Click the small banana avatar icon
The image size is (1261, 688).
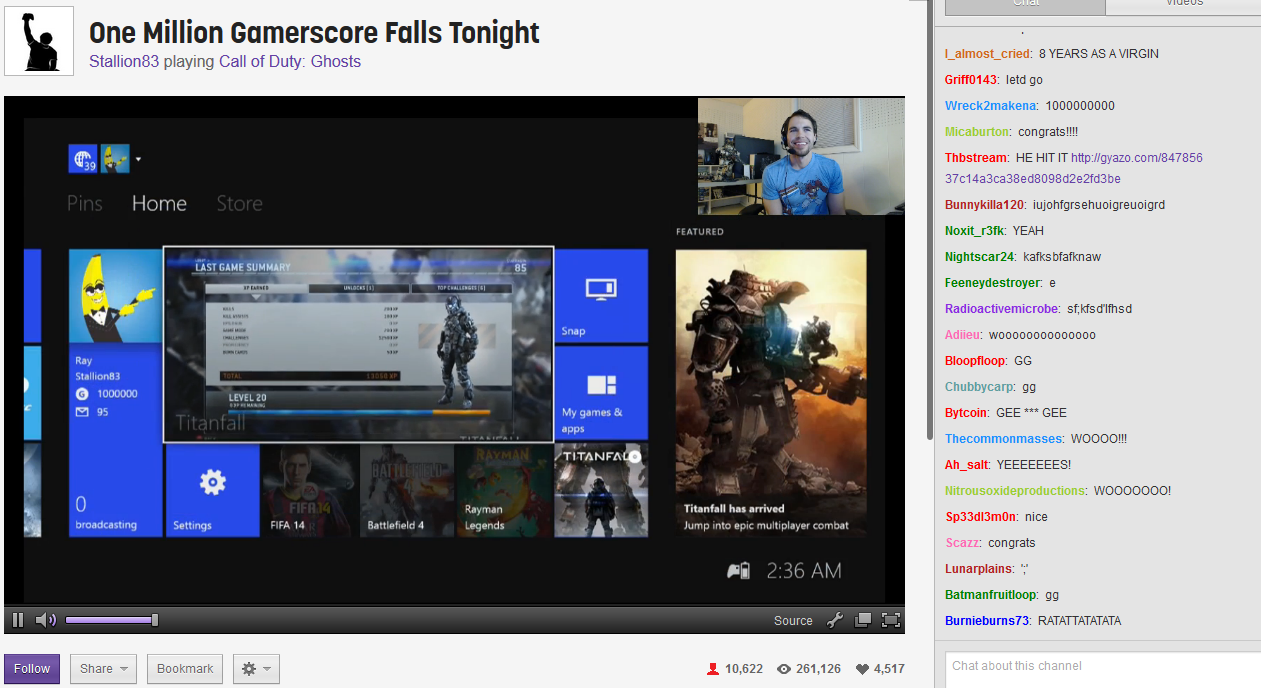[115, 158]
